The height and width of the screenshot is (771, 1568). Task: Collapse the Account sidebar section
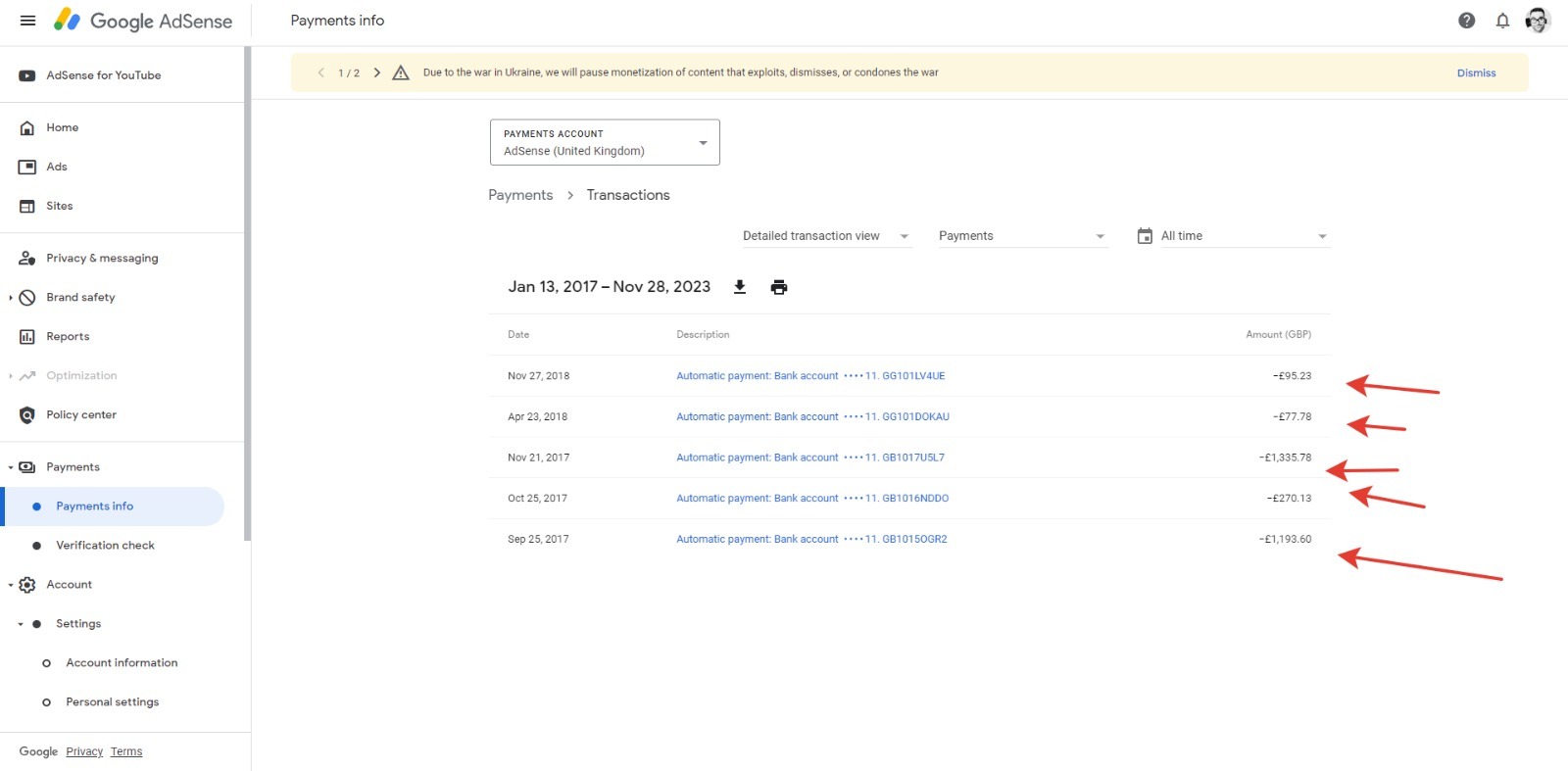click(11, 585)
